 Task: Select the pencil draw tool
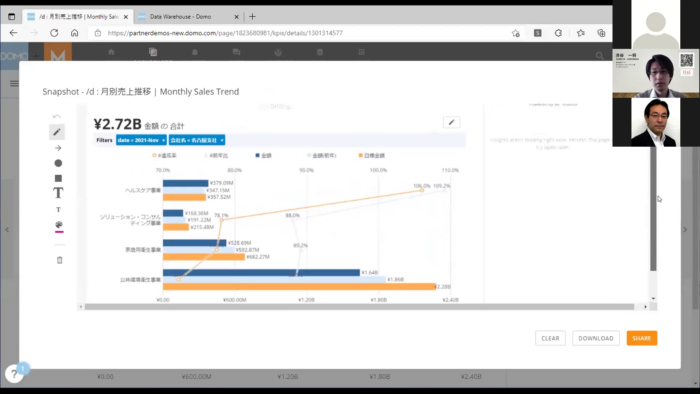click(57, 132)
